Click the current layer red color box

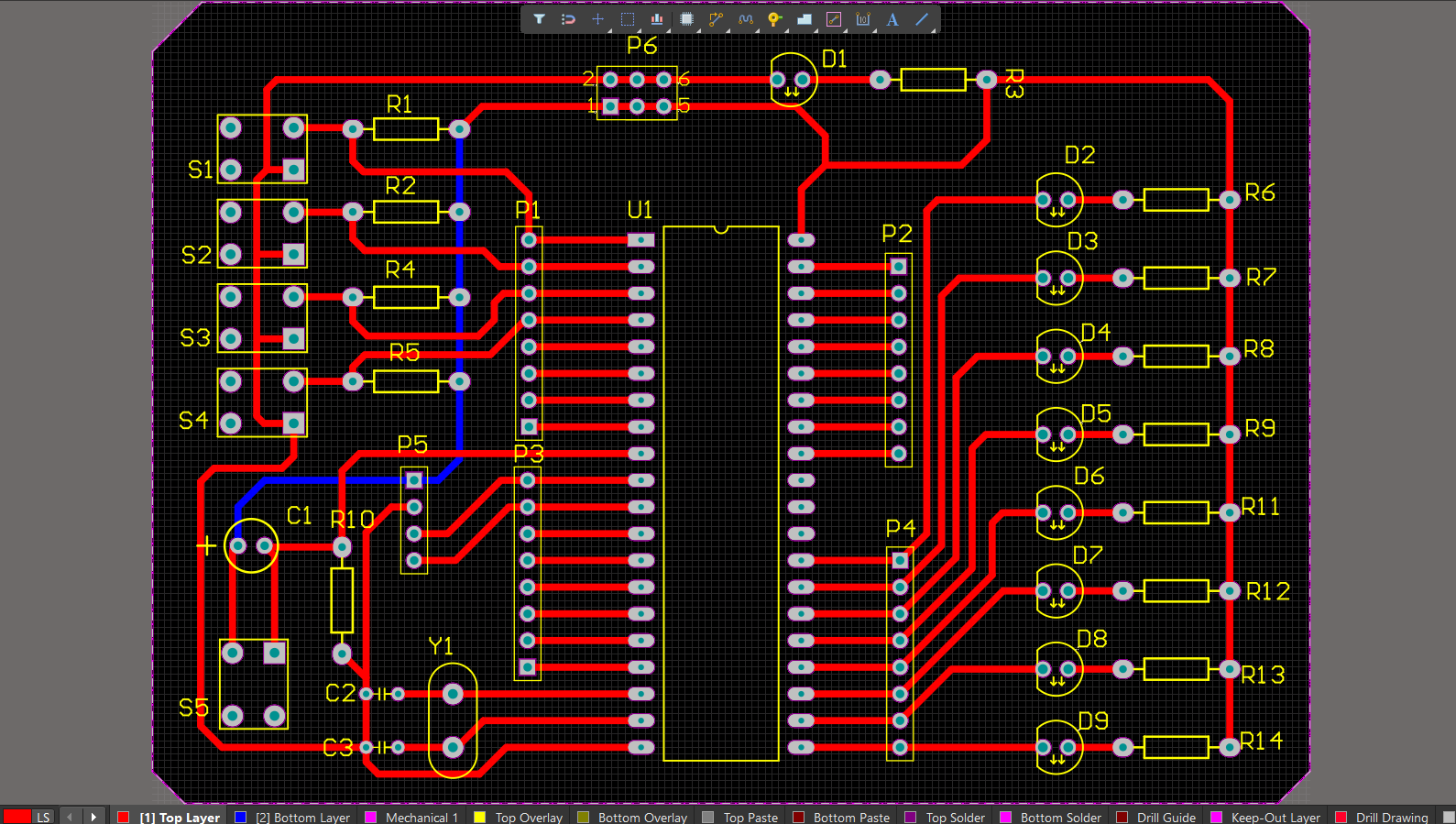pyautogui.click(x=16, y=817)
